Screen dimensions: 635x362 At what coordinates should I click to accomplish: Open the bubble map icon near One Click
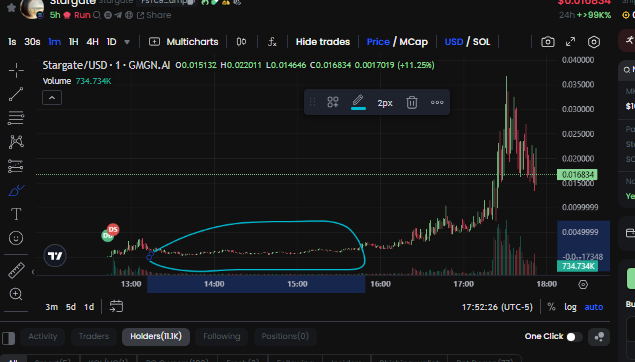click(599, 337)
